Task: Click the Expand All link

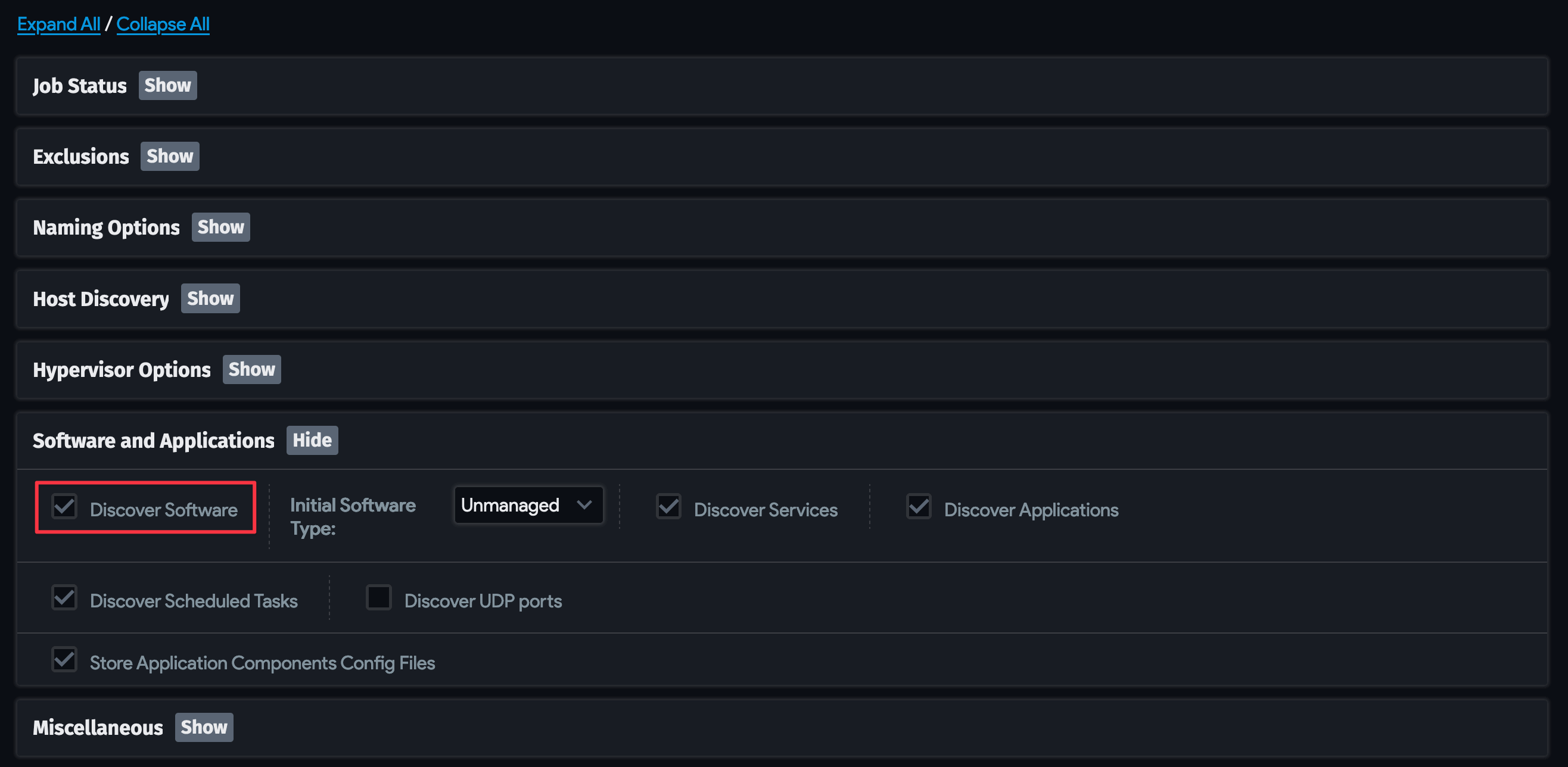Action: [58, 24]
